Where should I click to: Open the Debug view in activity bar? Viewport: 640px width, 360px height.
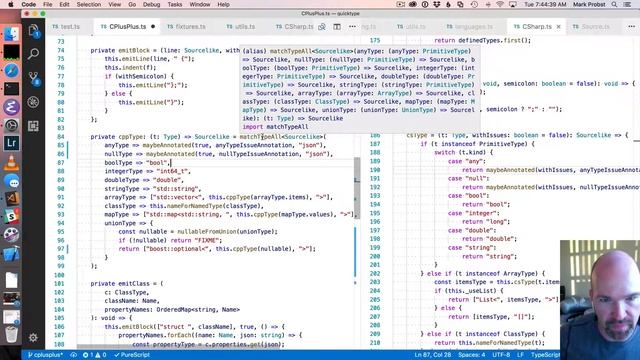pyautogui.click(x=33, y=102)
